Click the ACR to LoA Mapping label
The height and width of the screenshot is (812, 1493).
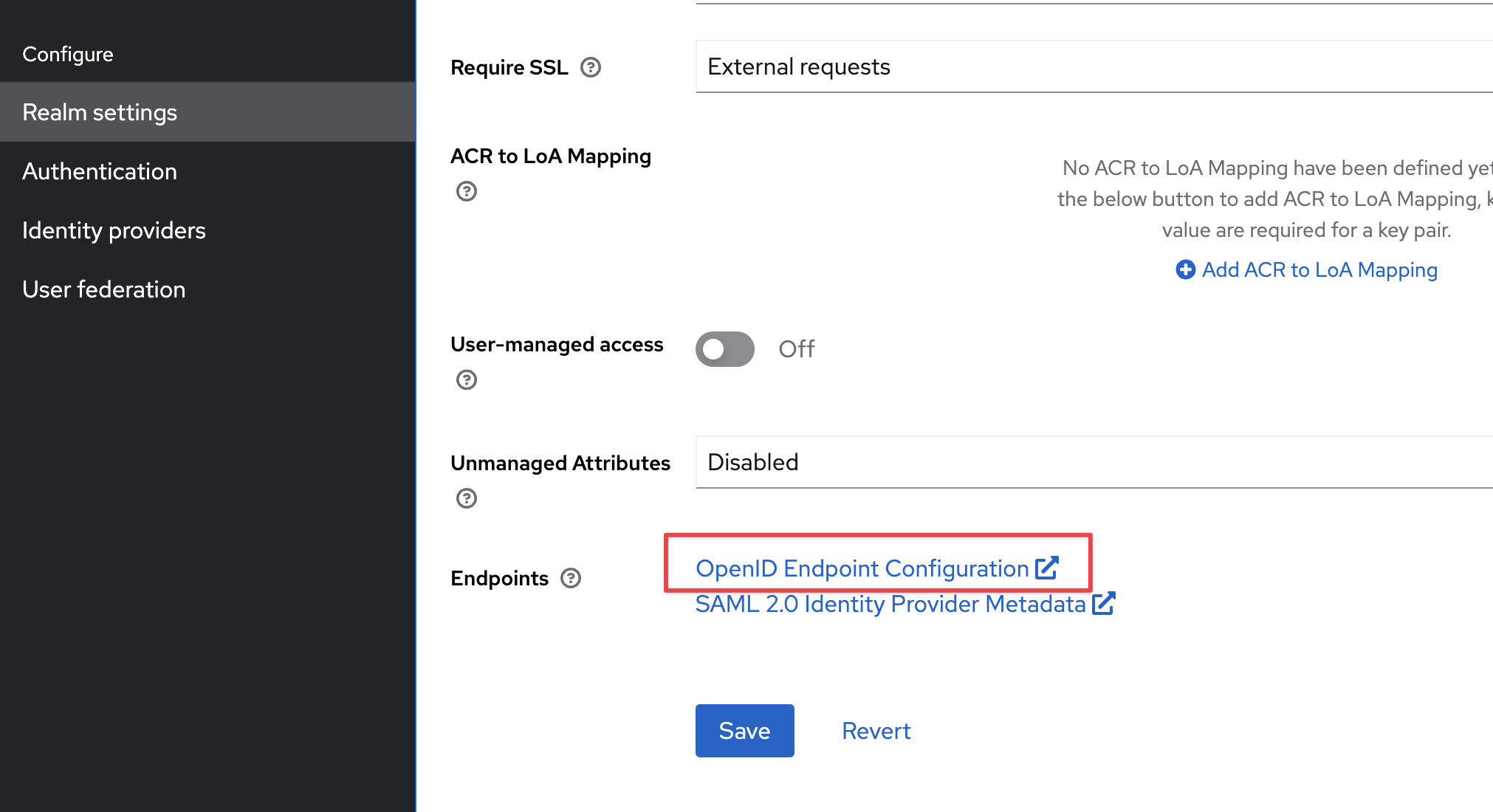coord(551,156)
